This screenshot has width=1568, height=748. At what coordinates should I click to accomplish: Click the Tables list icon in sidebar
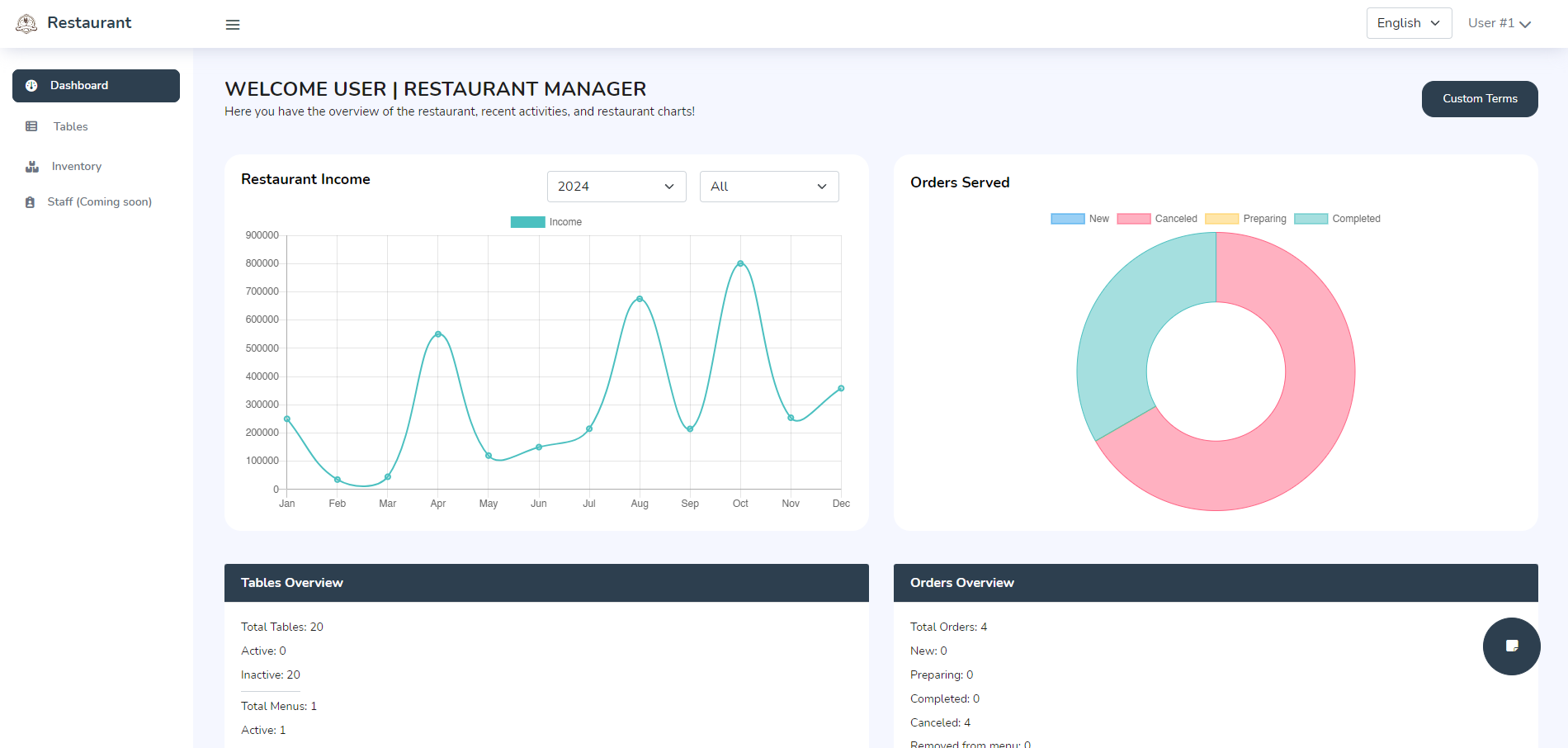click(x=31, y=126)
